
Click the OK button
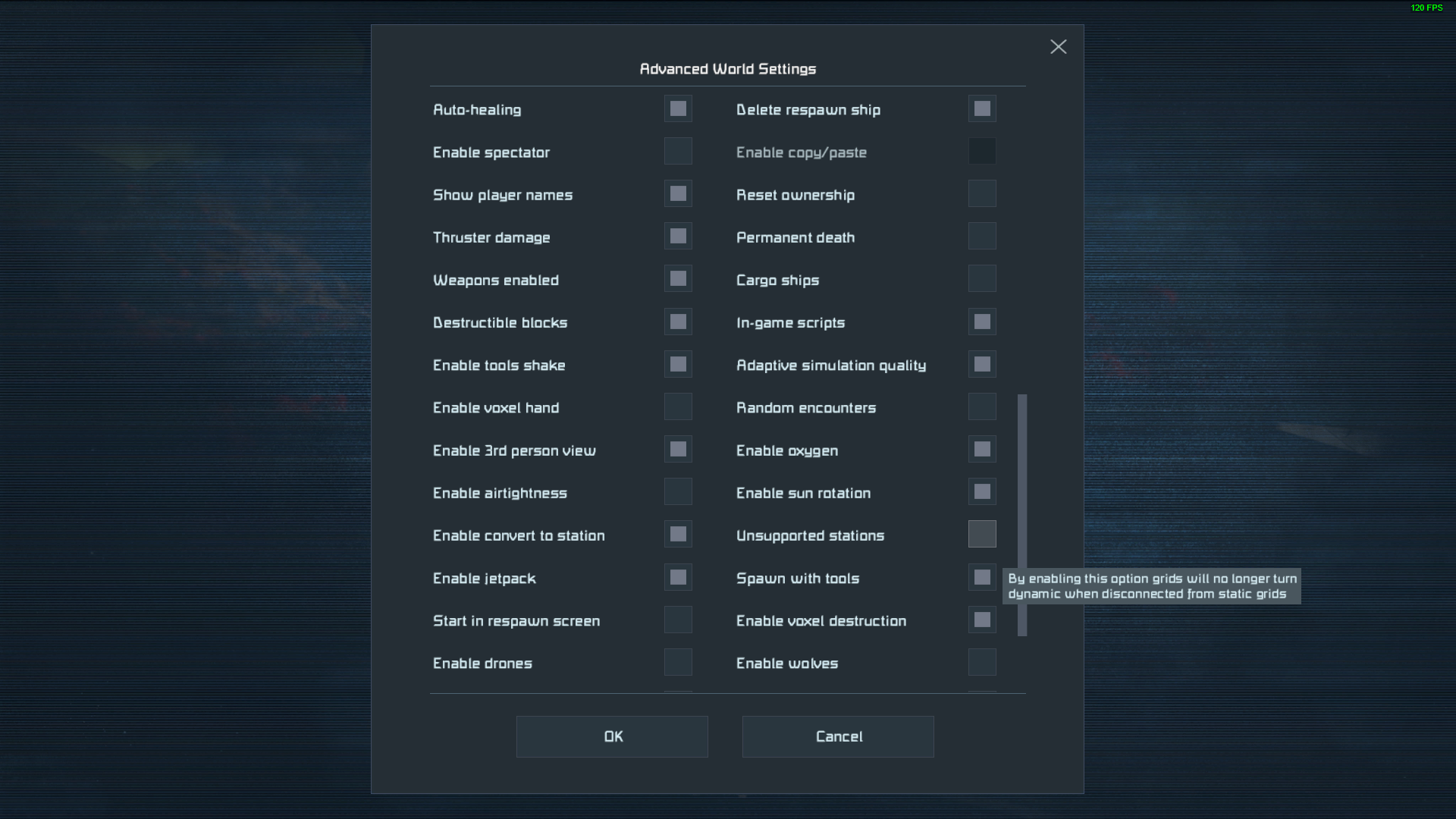pyautogui.click(x=612, y=736)
